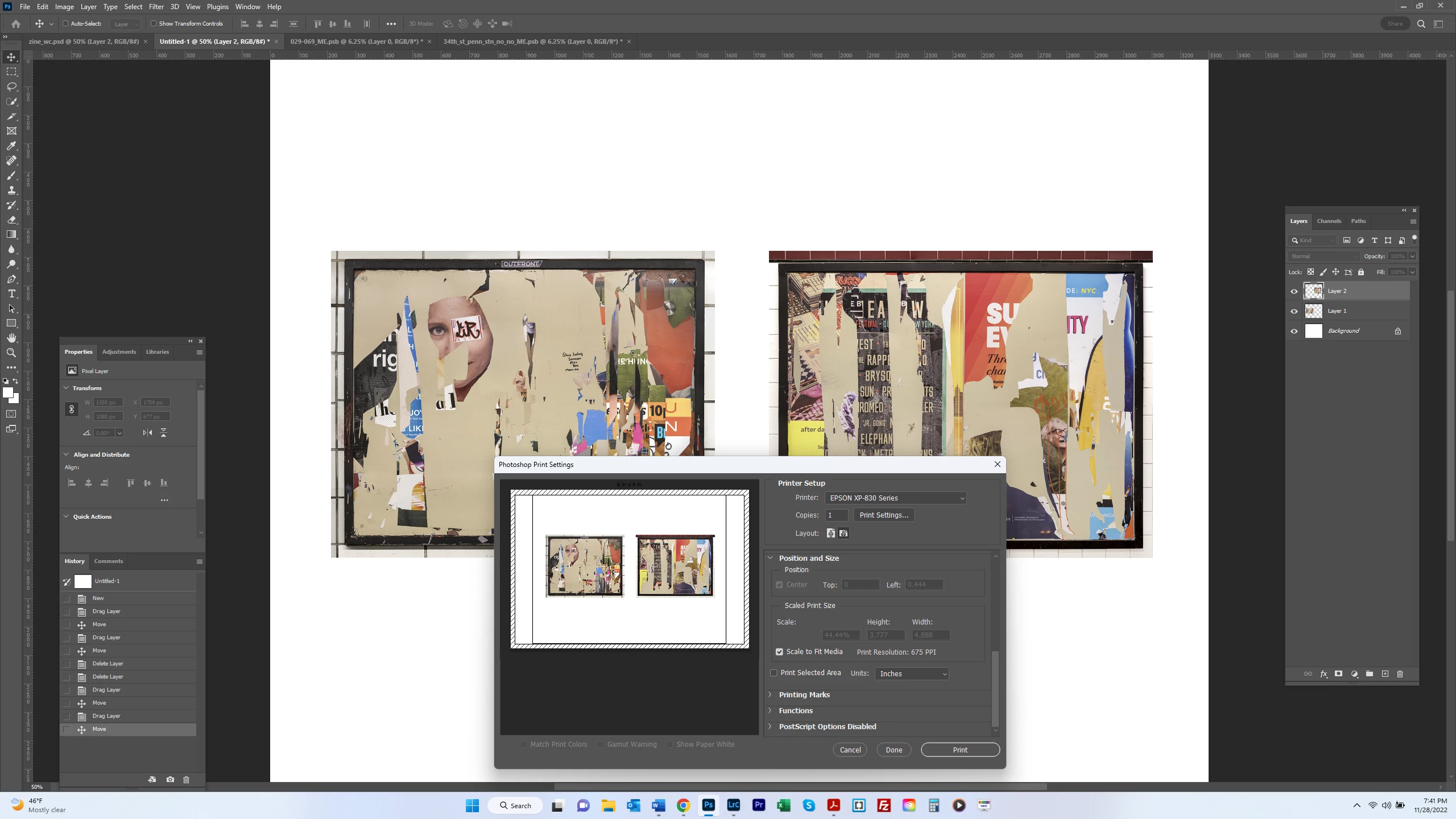The width and height of the screenshot is (1456, 819).
Task: Click the Print Settings... button
Action: 883,515
